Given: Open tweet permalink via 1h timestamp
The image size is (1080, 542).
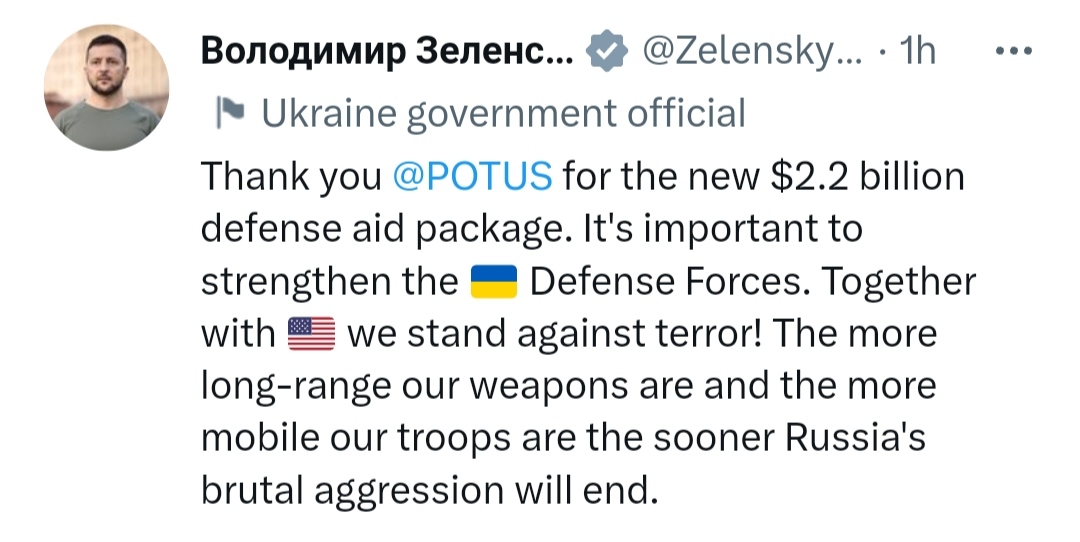Looking at the screenshot, I should (919, 50).
